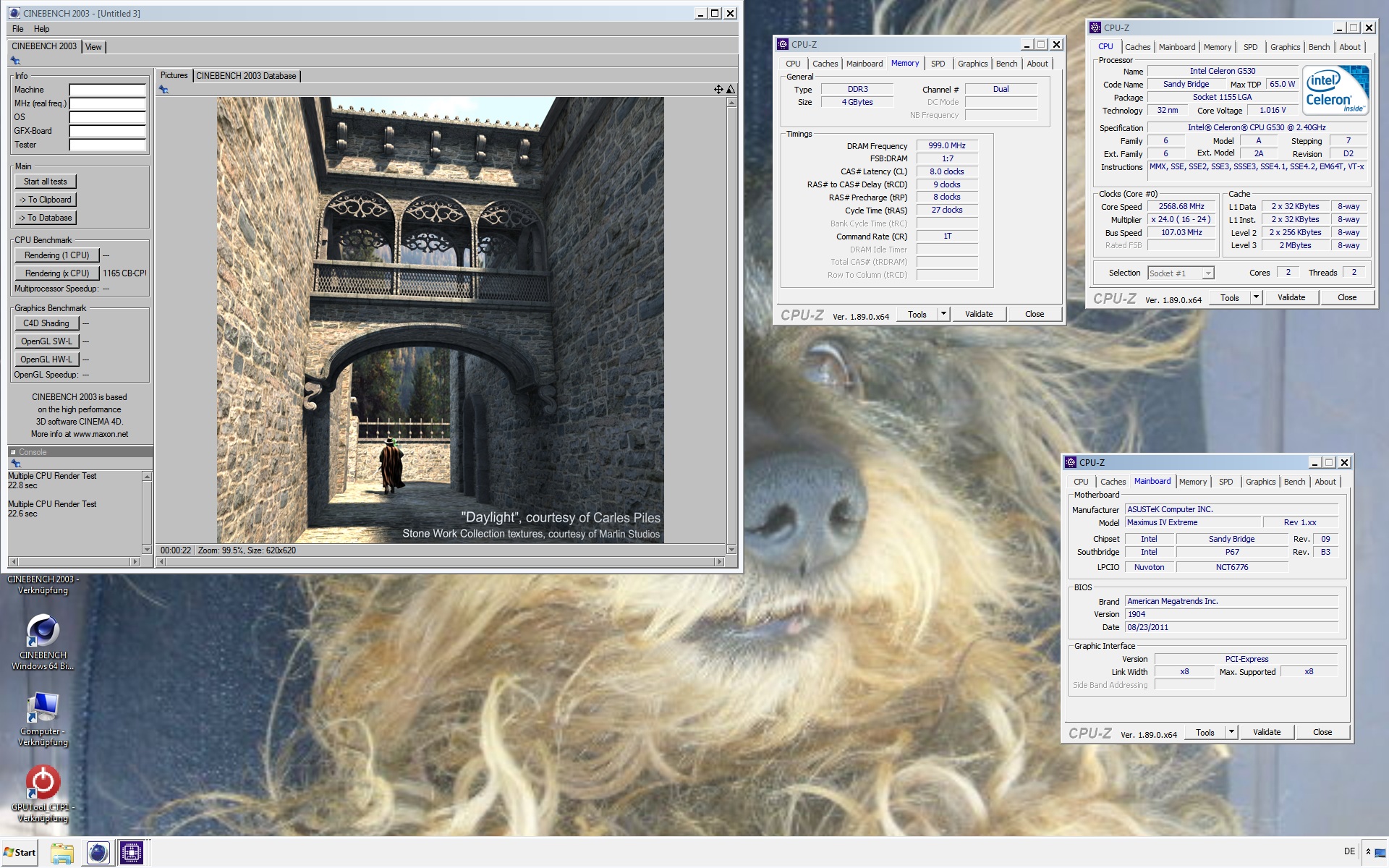
Task: Click Validate in CPU tab CPU-Z window
Action: (1291, 297)
